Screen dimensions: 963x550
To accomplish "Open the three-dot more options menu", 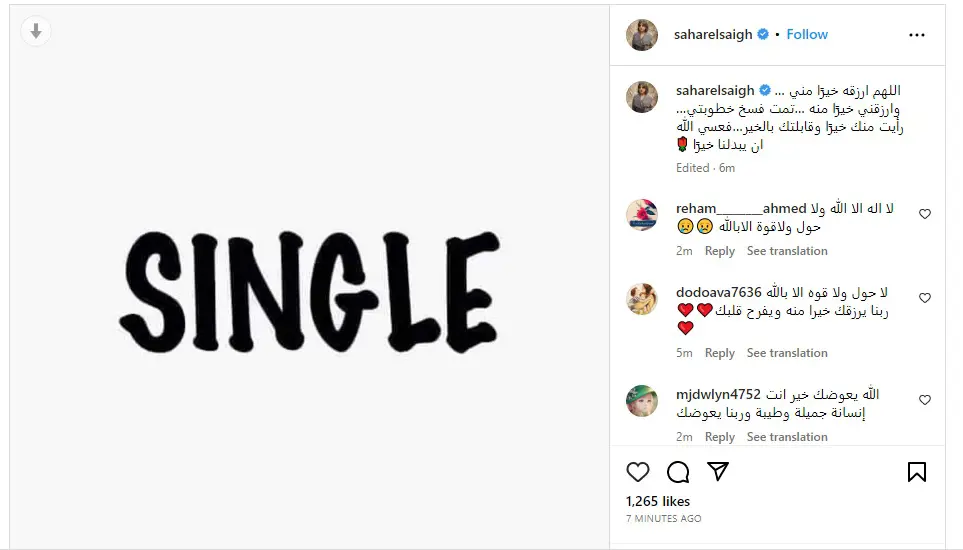I will point(916,35).
